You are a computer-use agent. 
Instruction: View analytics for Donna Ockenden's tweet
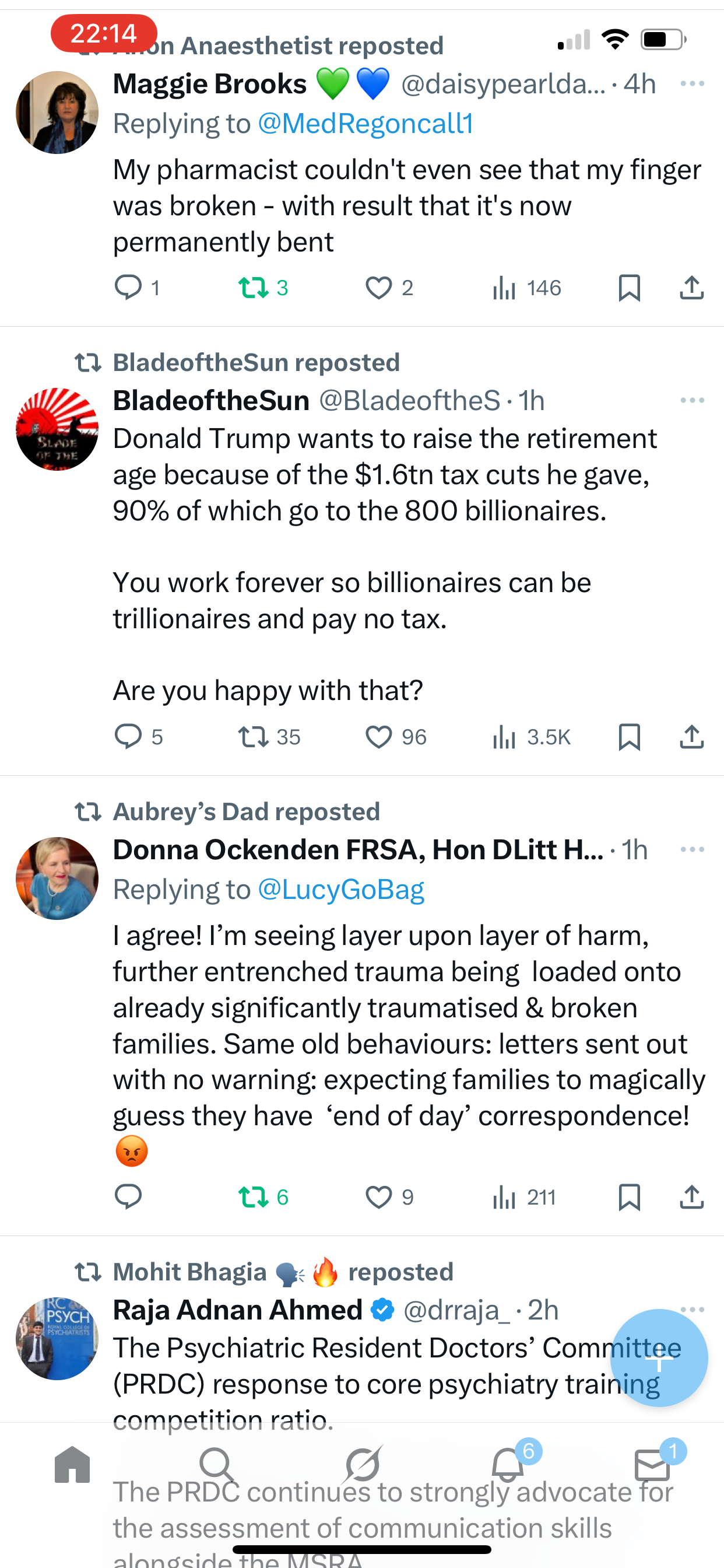click(505, 1198)
